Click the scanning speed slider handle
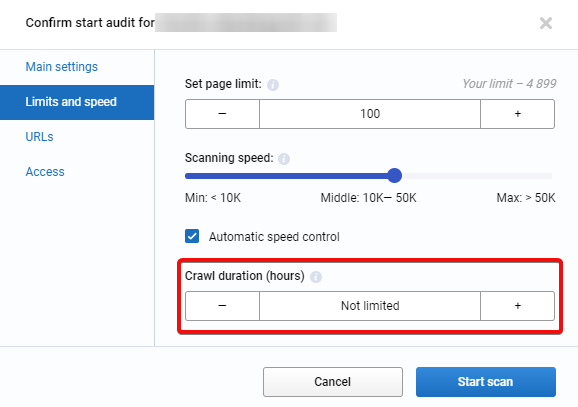578x407 pixels. point(394,175)
